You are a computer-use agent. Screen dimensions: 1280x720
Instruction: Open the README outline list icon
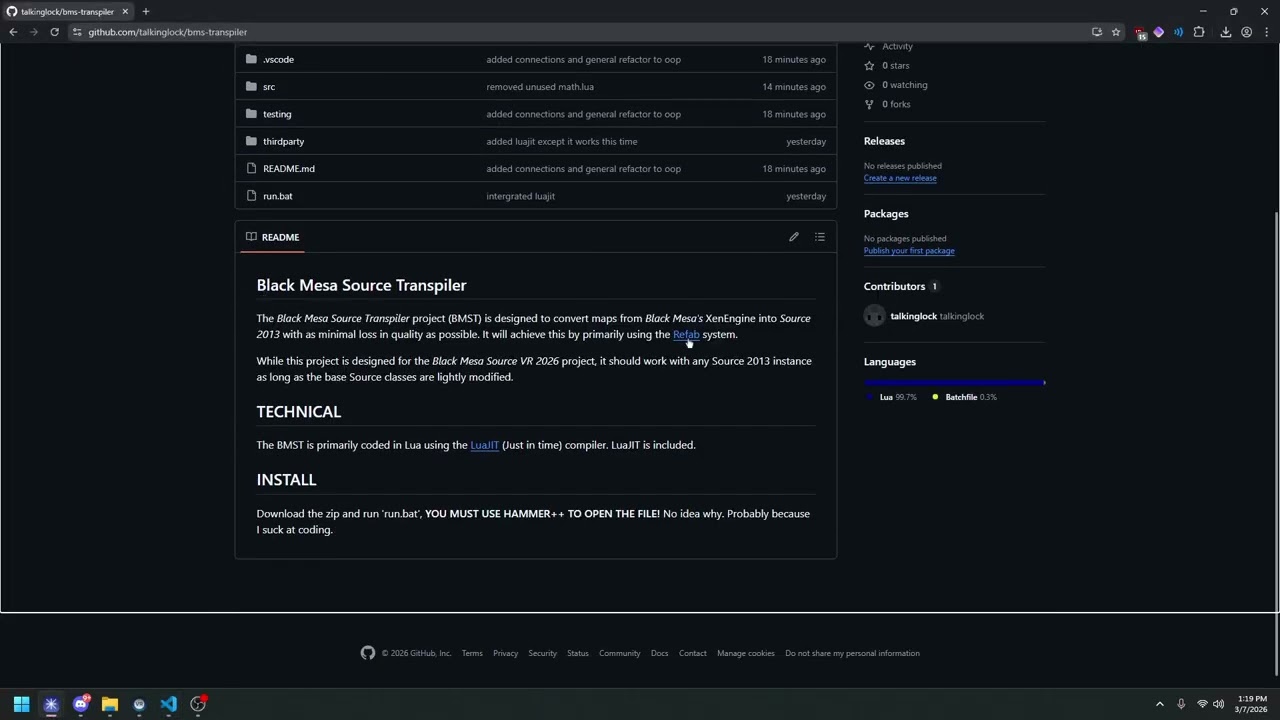pyautogui.click(x=820, y=237)
